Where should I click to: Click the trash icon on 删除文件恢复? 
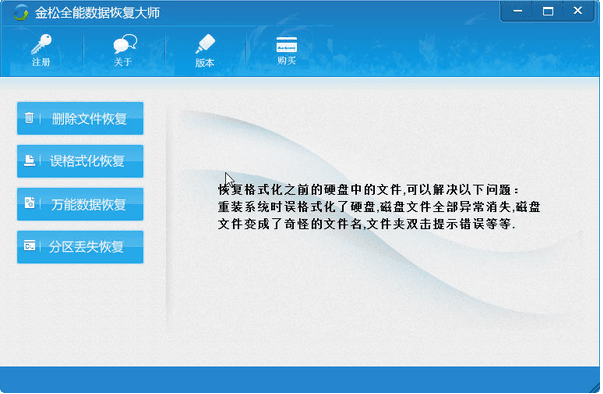(x=29, y=117)
